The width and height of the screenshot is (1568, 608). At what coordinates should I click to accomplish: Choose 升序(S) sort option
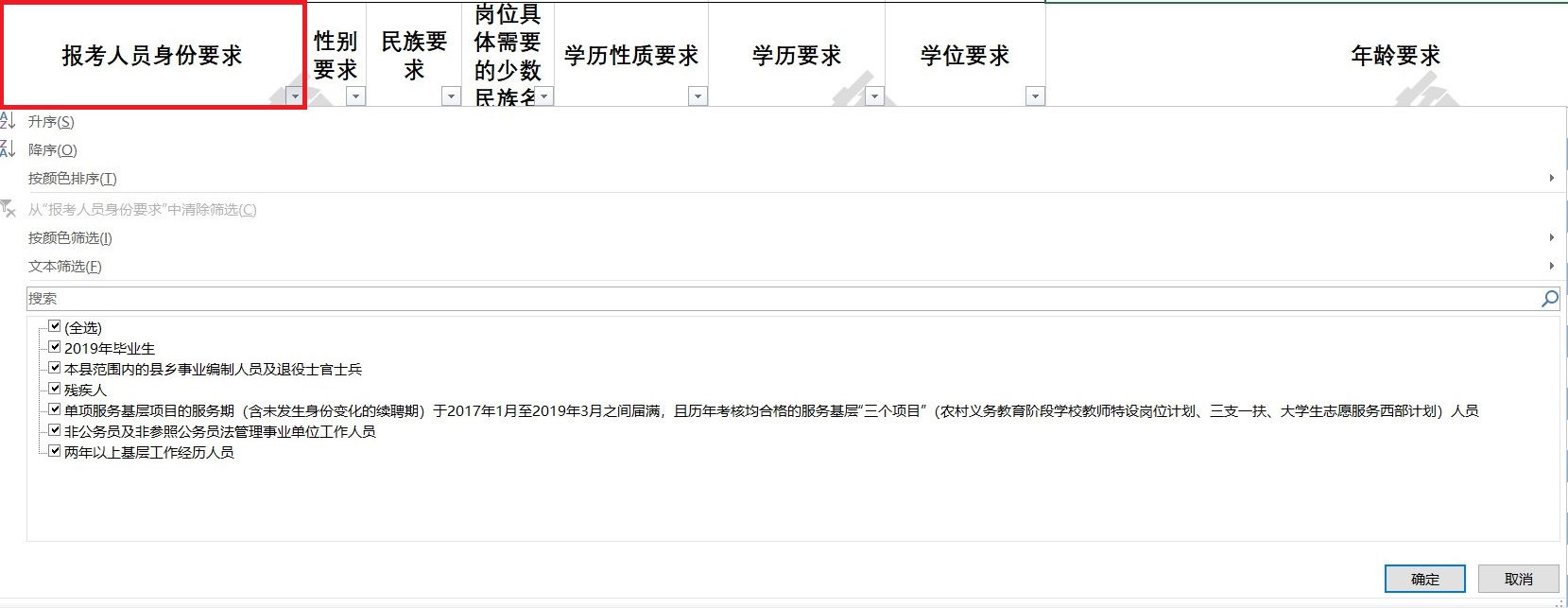tap(51, 122)
